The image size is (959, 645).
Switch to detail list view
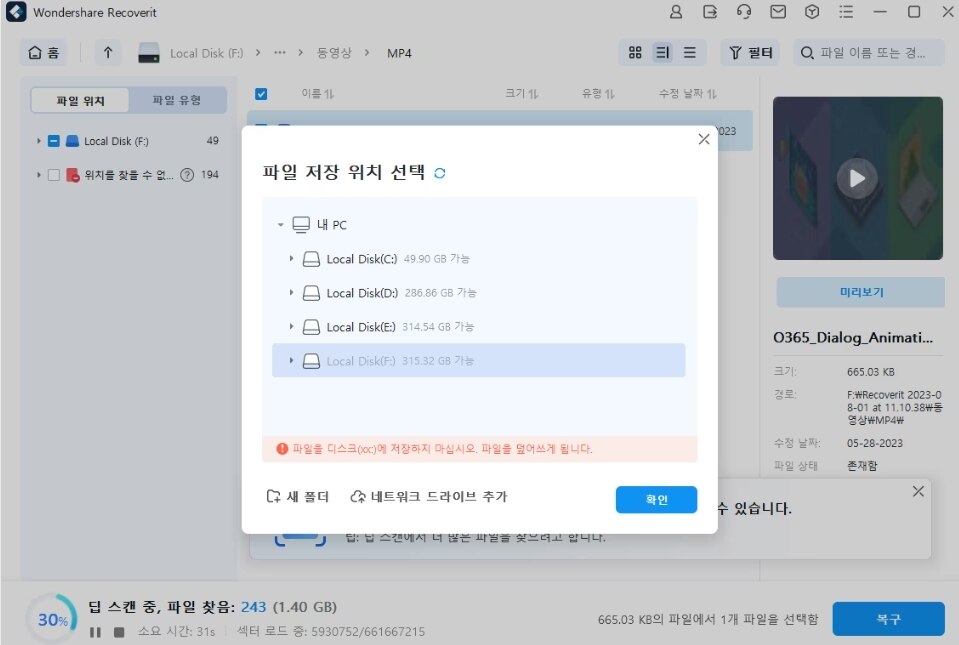663,53
